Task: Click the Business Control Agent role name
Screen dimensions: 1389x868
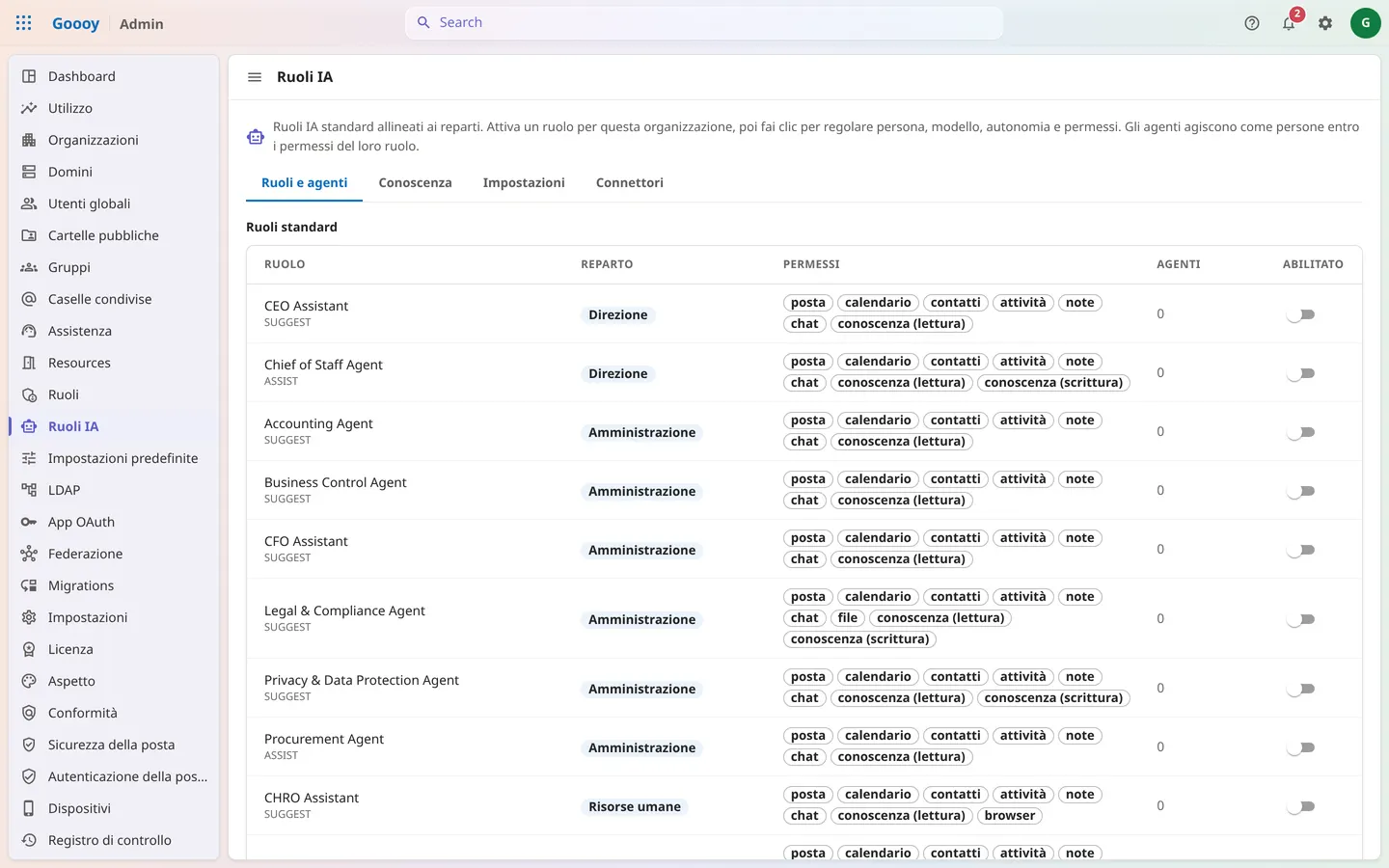Action: point(335,482)
